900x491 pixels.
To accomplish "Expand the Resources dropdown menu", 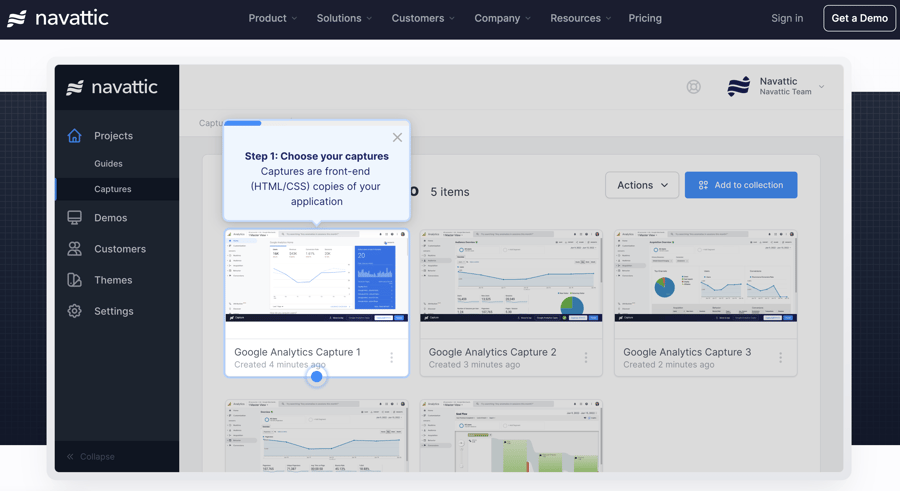I will (580, 18).
